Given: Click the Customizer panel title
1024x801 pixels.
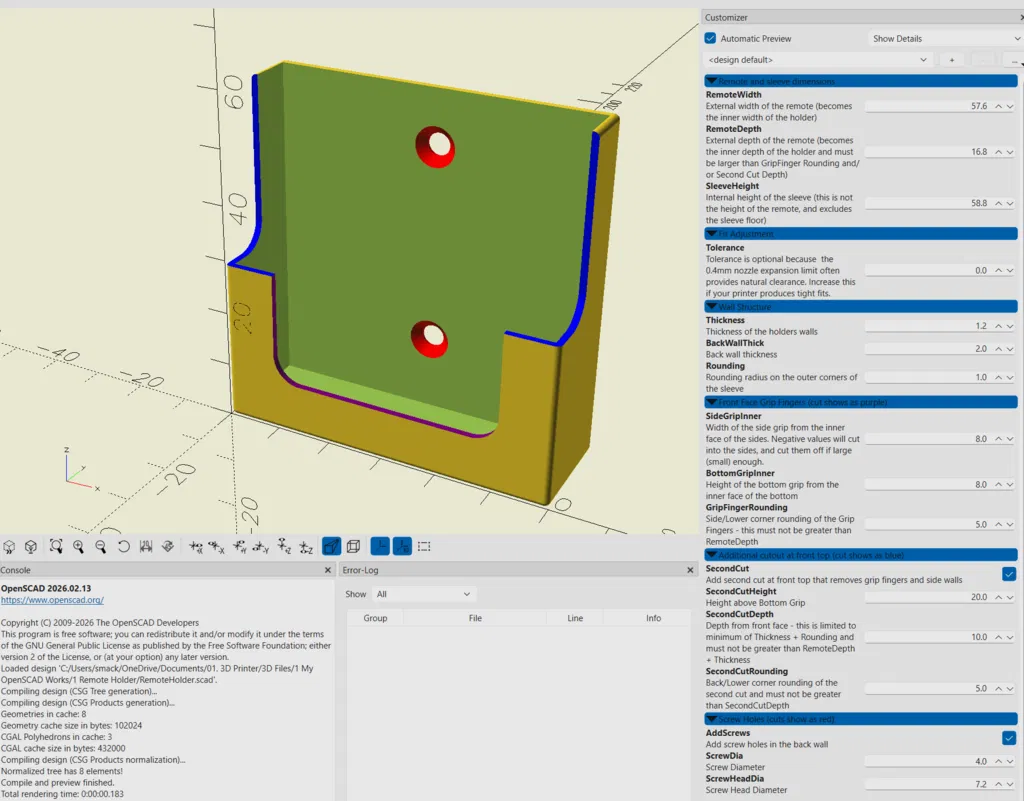Looking at the screenshot, I should pos(726,18).
